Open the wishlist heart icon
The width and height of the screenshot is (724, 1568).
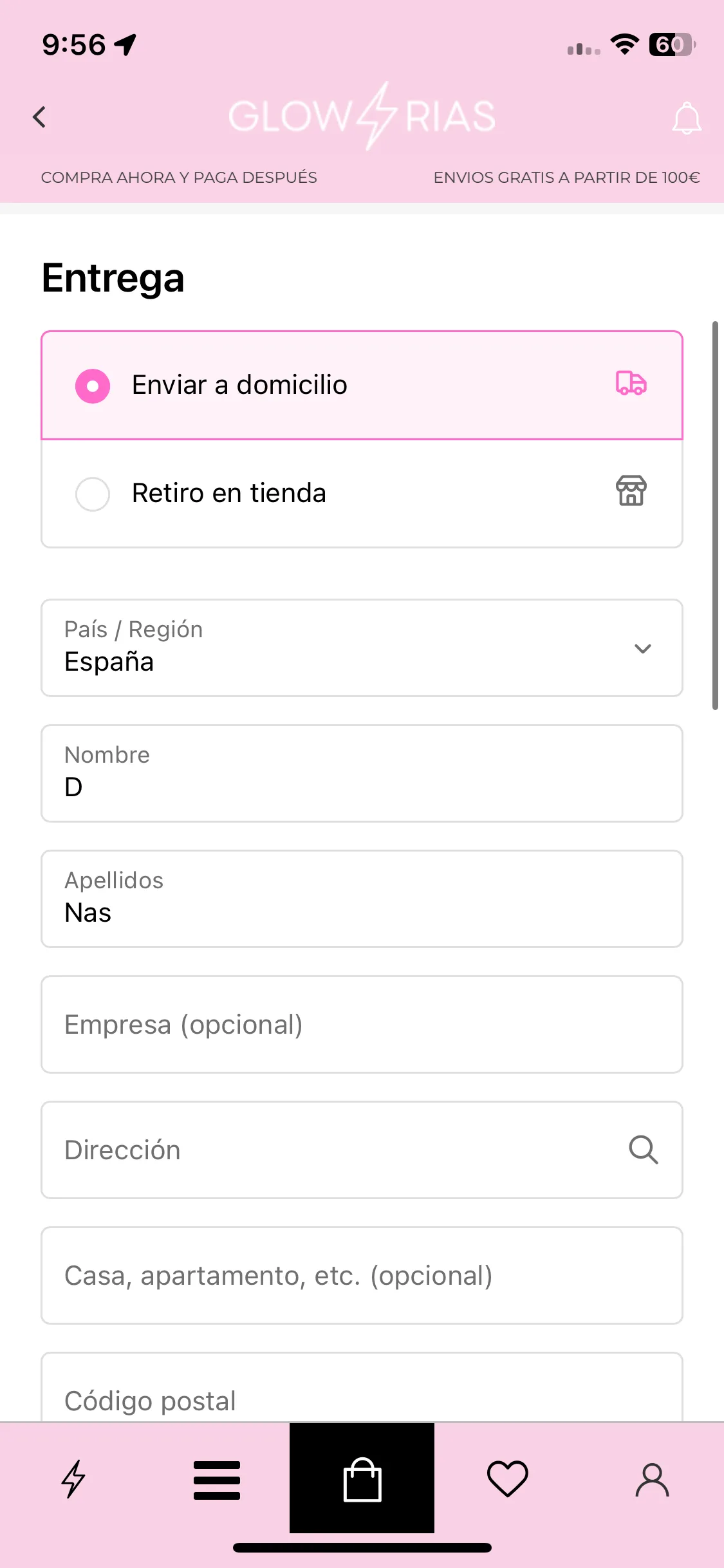tap(508, 1479)
